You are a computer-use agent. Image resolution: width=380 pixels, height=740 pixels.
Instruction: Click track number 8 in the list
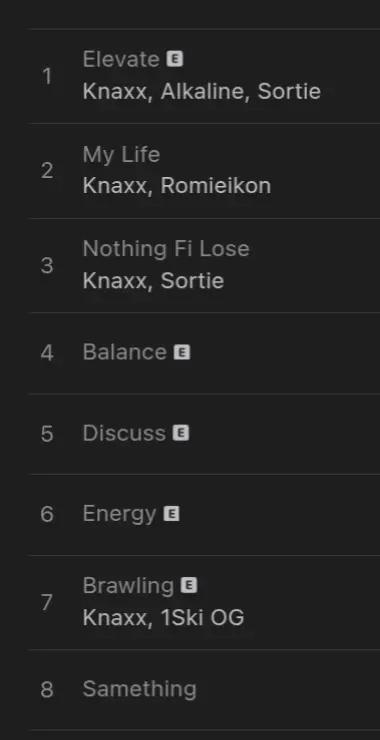(47, 690)
